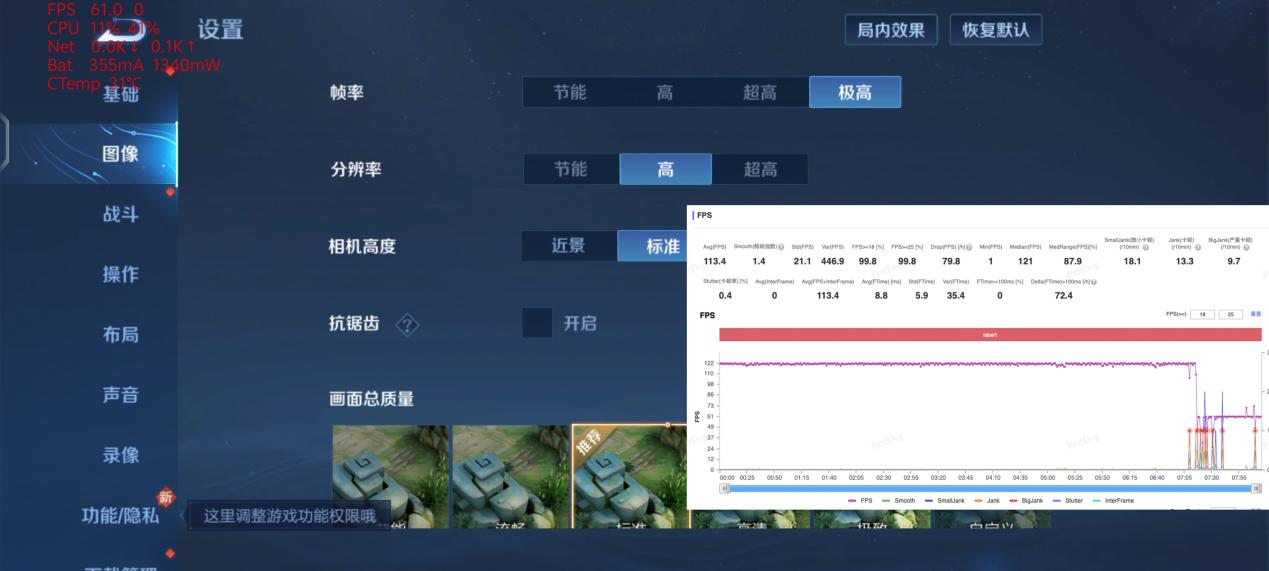Click the 恢复默认 button
This screenshot has width=1269, height=571.
click(x=995, y=29)
